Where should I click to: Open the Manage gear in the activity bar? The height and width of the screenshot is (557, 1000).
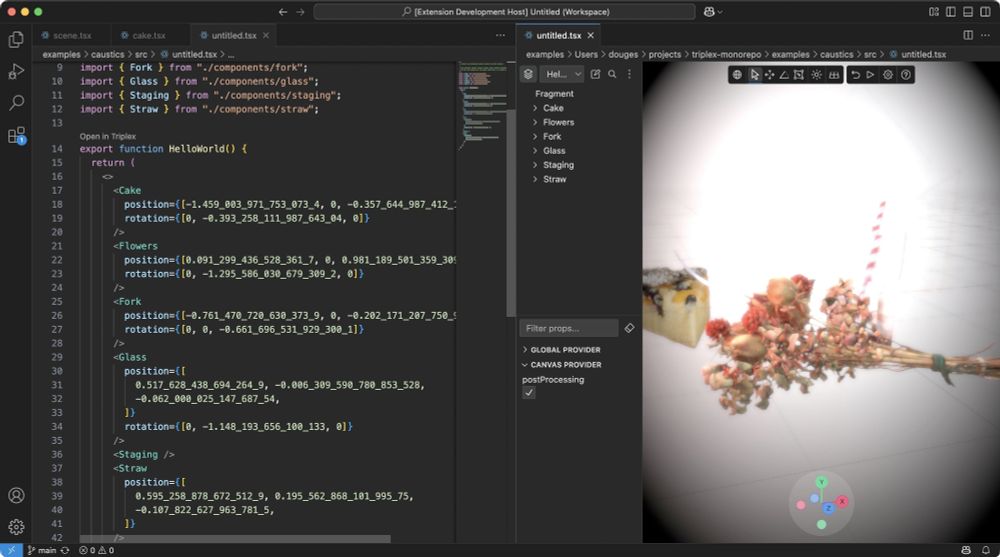16,526
